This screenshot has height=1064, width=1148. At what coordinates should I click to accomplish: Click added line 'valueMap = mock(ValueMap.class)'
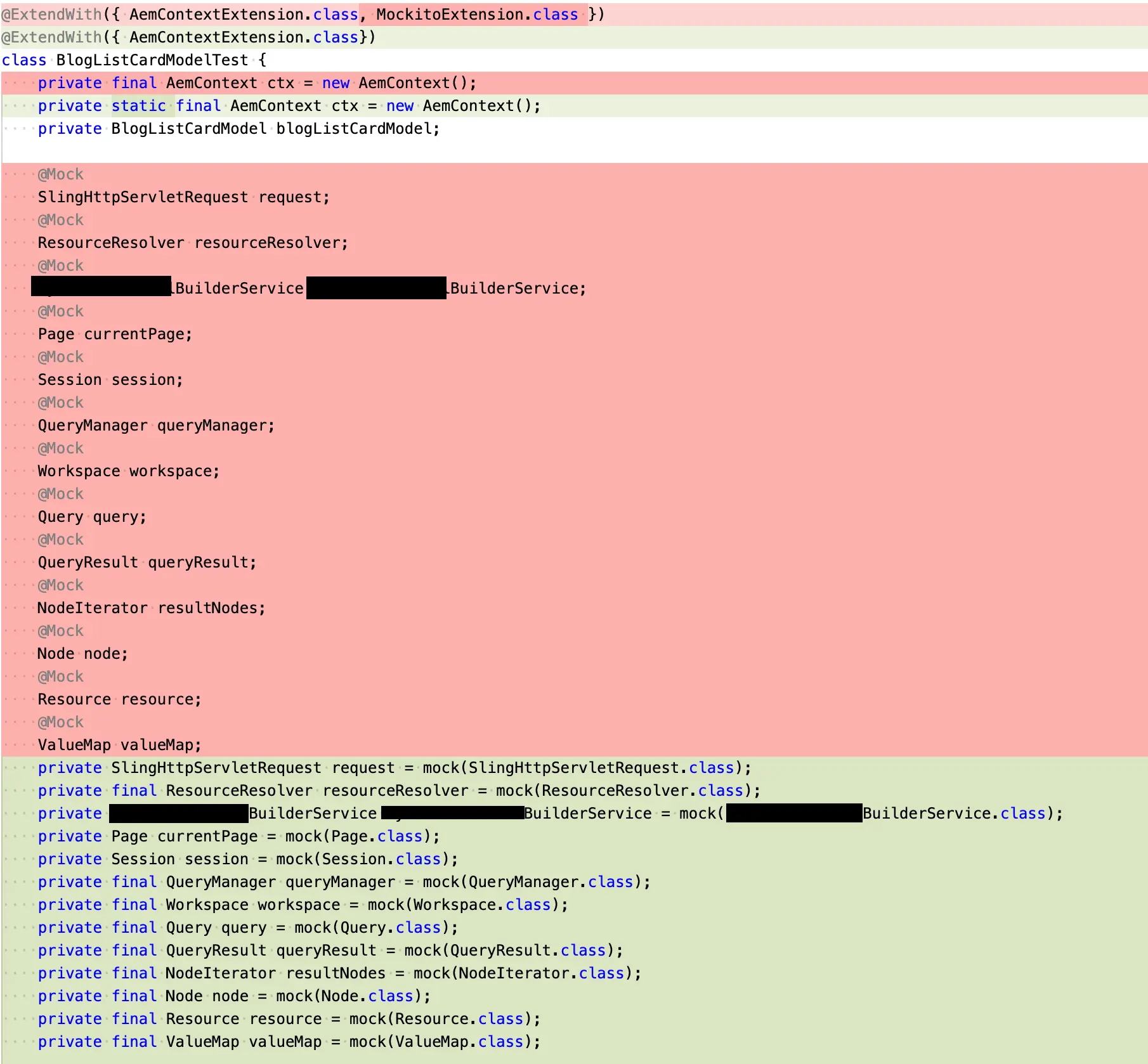(574, 1041)
